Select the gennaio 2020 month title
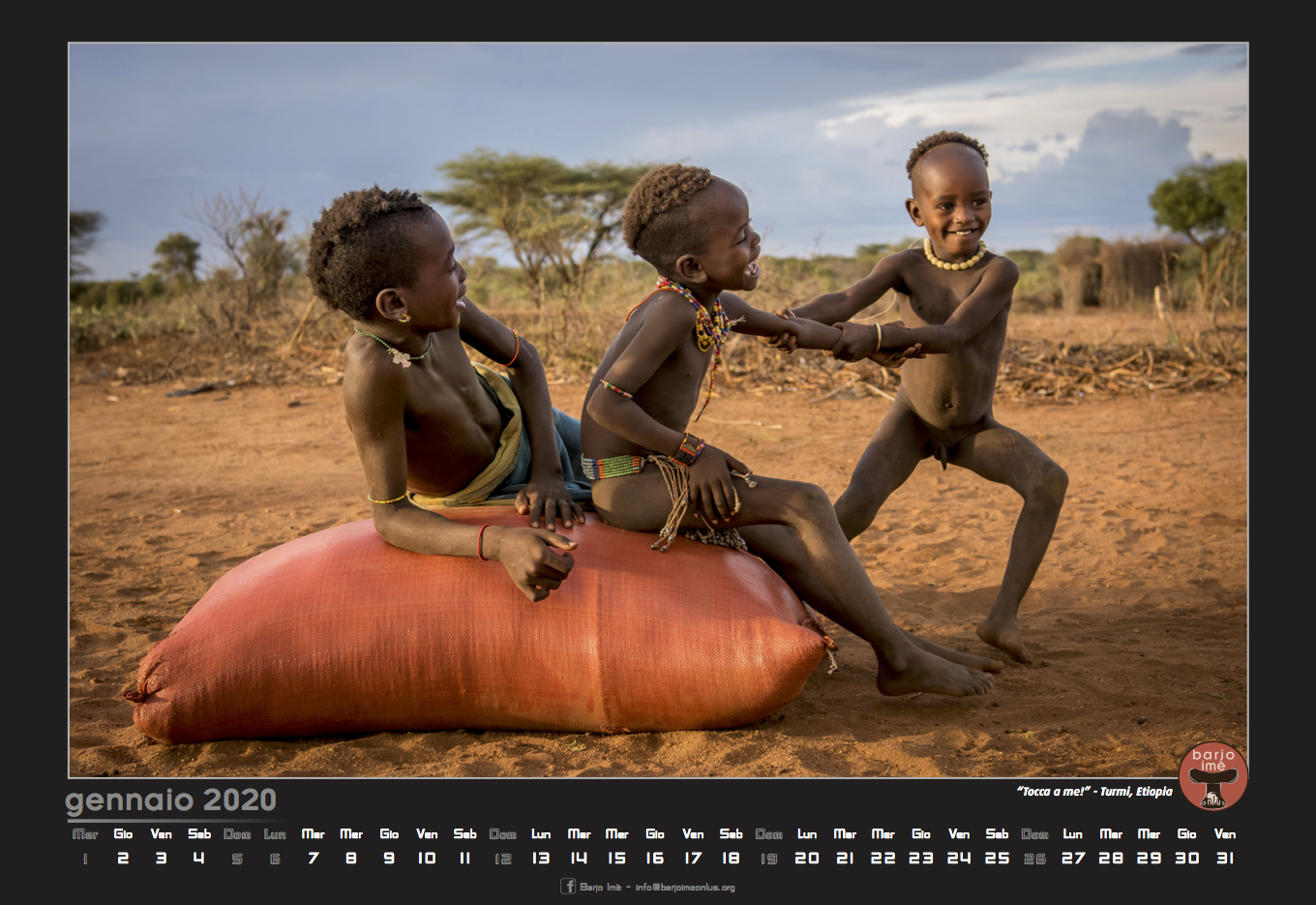Viewport: 1316px width, 905px height. coord(170,800)
